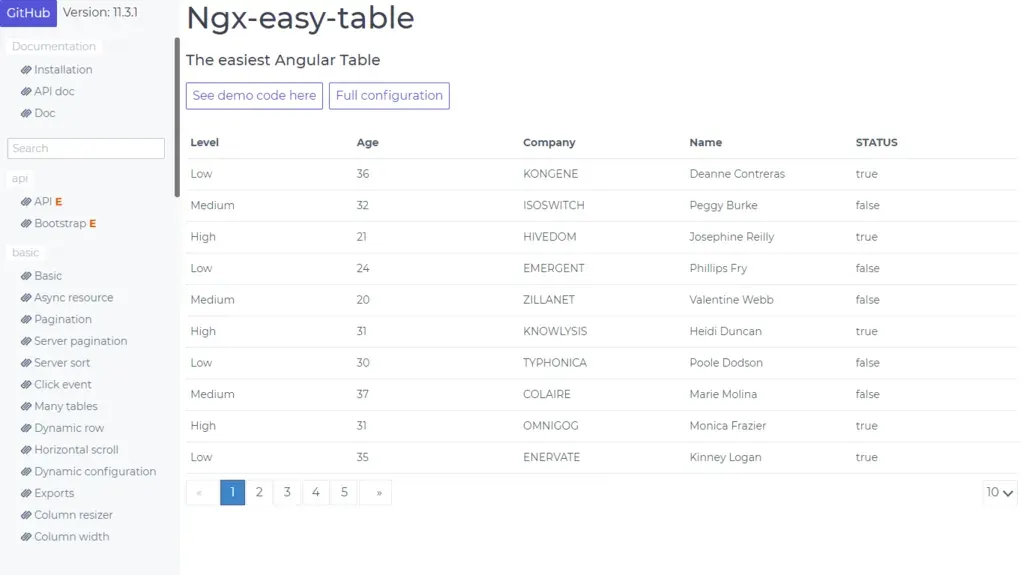Image resolution: width=1023 pixels, height=575 pixels.
Task: Open the Bootstrap example link
Action: tap(65, 223)
